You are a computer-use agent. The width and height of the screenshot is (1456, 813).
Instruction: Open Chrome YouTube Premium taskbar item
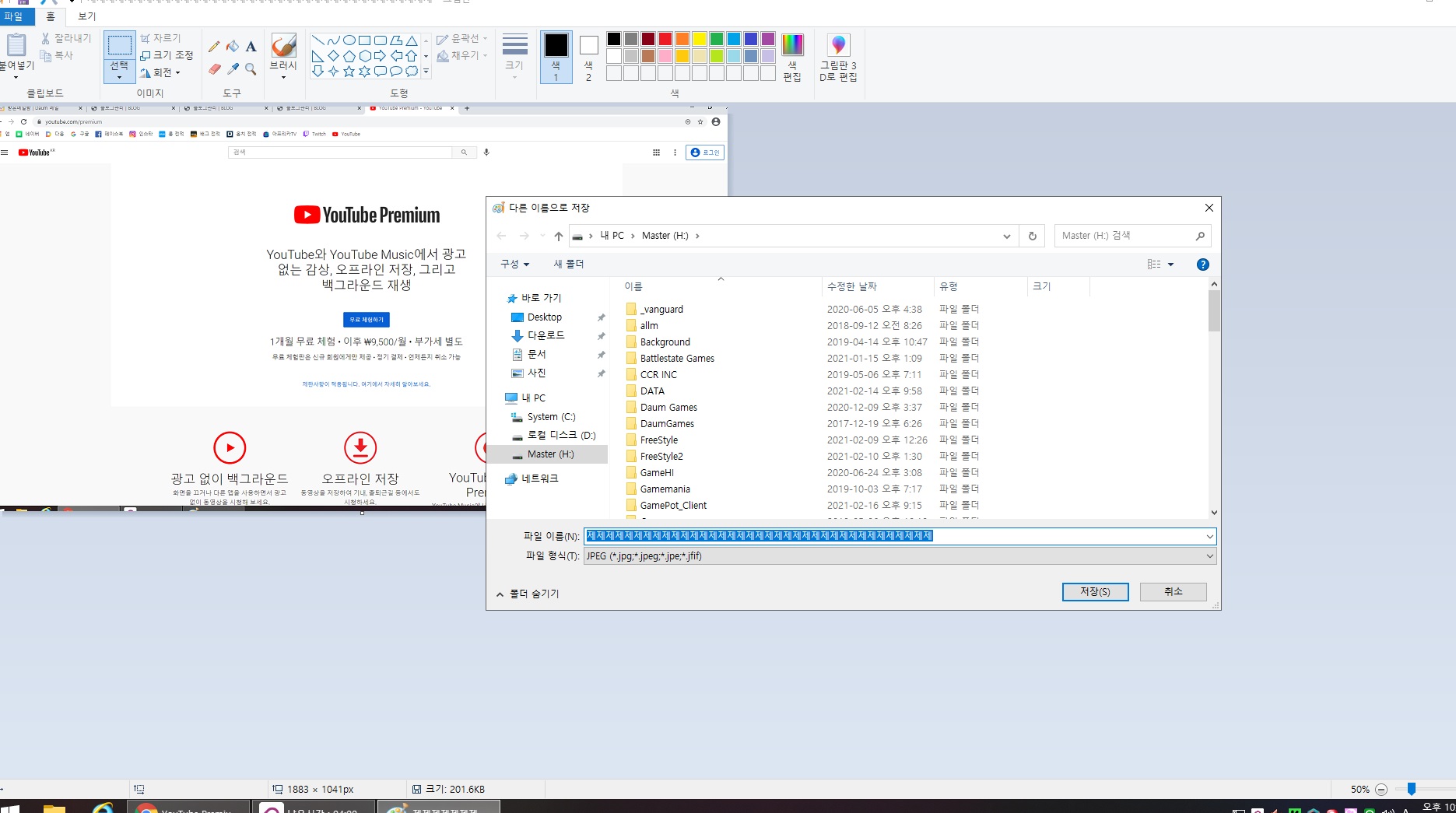[x=188, y=807]
